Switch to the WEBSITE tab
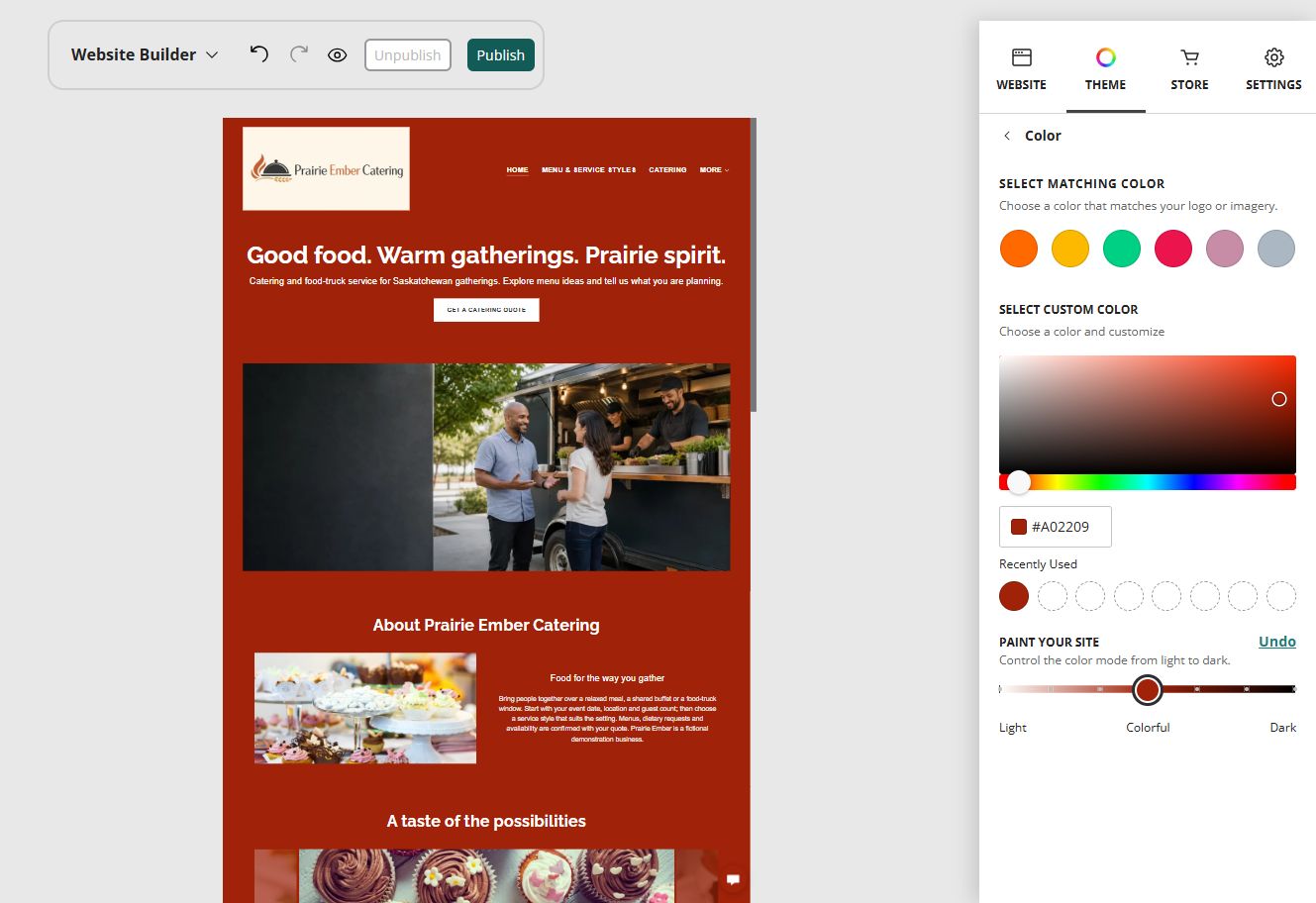1316x903 pixels. [1021, 69]
